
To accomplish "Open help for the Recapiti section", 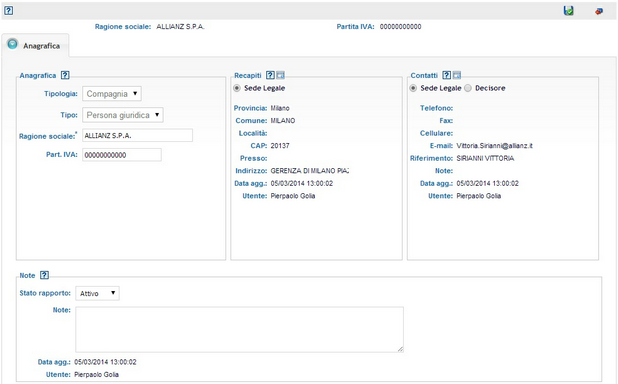I will point(270,75).
